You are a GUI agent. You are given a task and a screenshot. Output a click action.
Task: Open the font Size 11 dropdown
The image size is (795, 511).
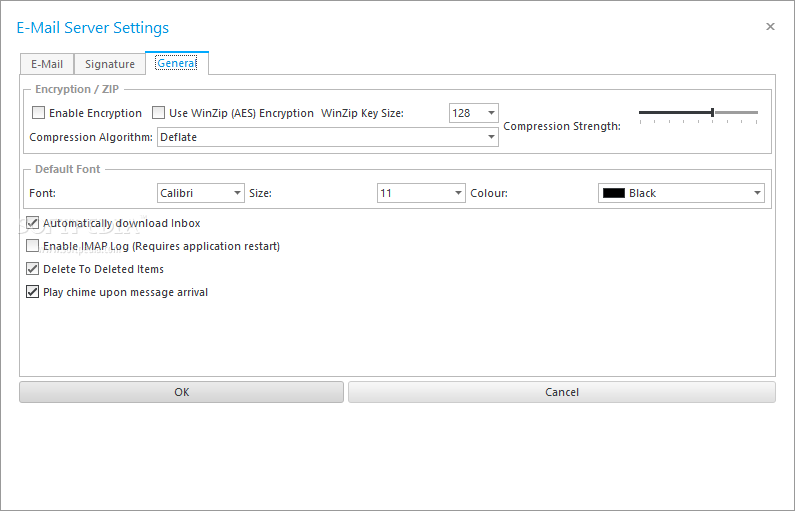(421, 193)
